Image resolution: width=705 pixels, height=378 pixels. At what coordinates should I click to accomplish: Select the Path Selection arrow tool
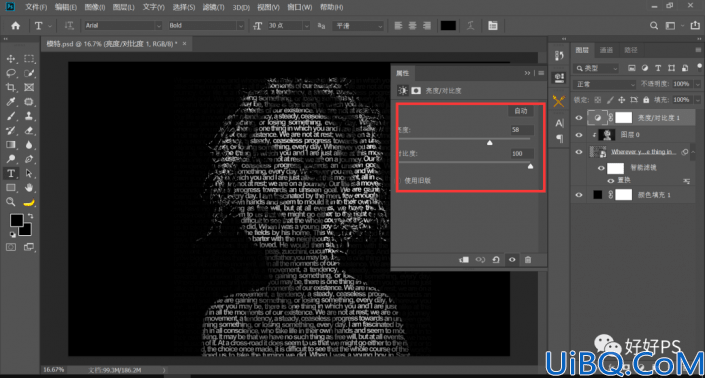pyautogui.click(x=29, y=173)
